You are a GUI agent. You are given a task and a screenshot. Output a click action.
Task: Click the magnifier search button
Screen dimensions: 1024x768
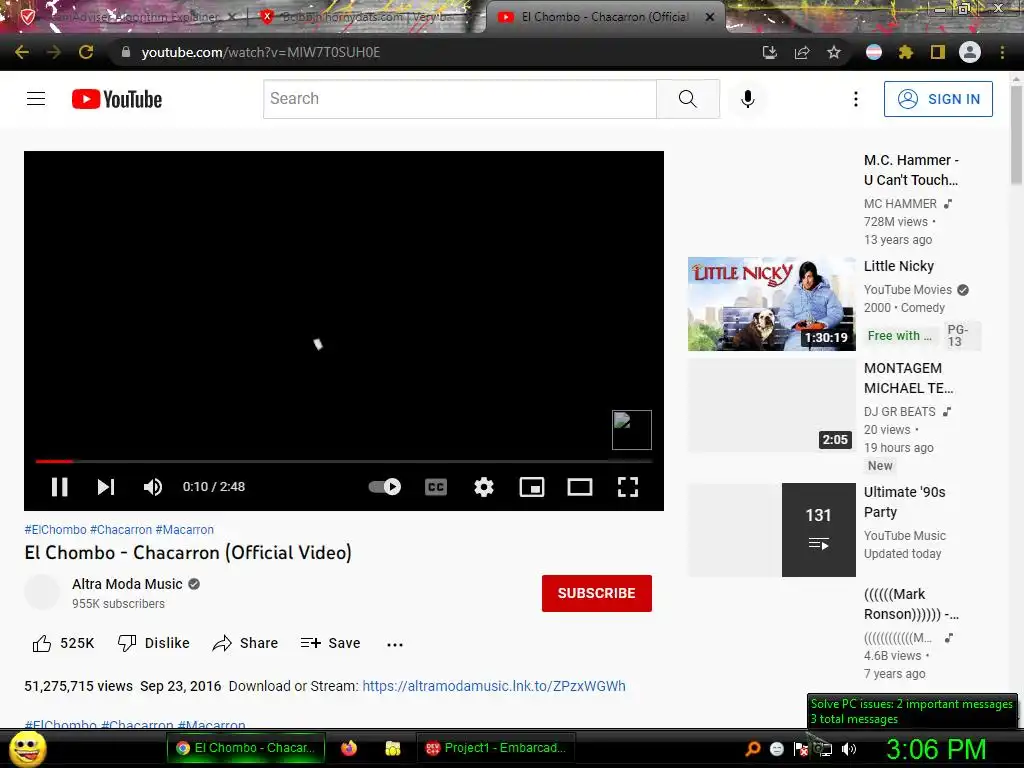tap(688, 99)
